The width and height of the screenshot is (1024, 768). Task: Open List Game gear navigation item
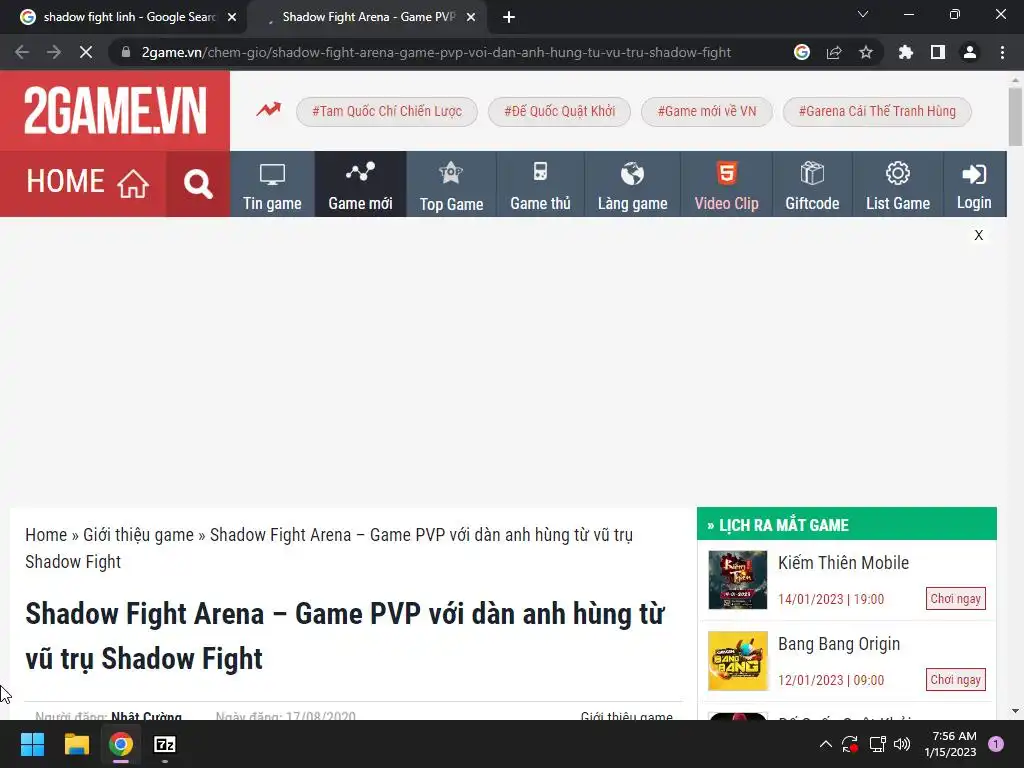[898, 184]
